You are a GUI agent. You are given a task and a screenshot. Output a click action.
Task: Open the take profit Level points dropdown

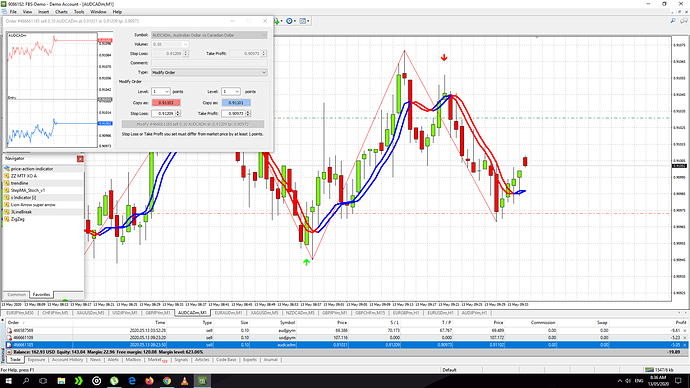tap(231, 92)
